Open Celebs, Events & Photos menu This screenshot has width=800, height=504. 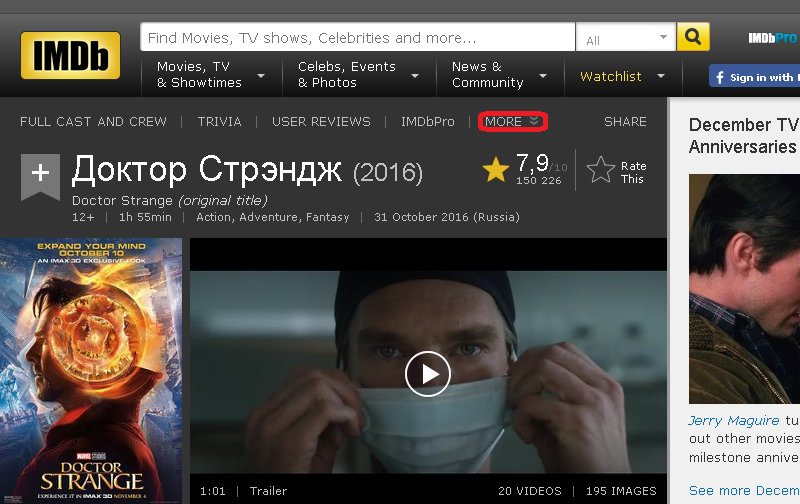[x=359, y=75]
